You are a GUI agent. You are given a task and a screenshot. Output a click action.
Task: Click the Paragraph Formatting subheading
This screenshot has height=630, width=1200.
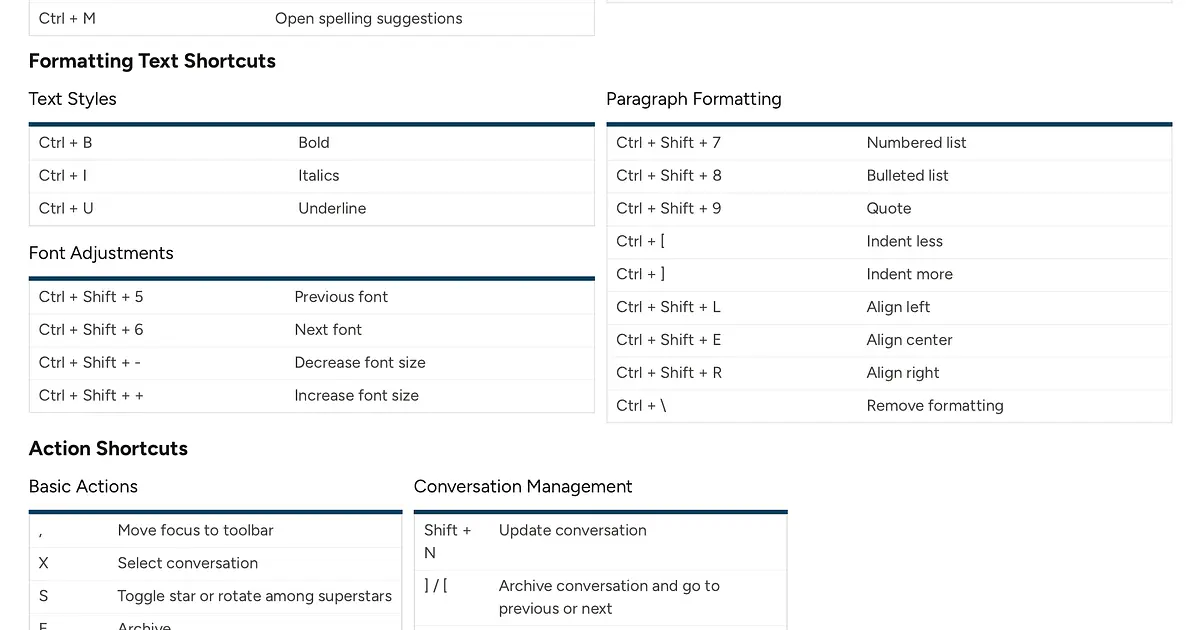(693, 99)
